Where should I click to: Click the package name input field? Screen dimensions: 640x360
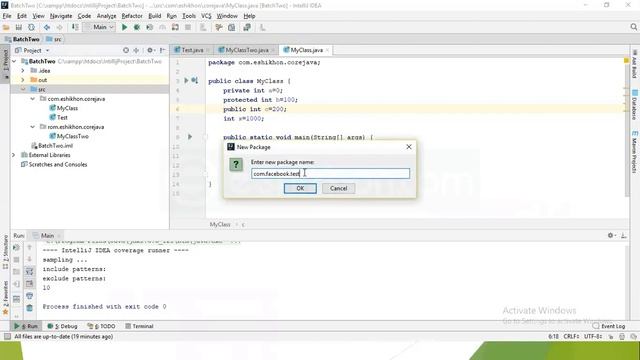pos(330,173)
